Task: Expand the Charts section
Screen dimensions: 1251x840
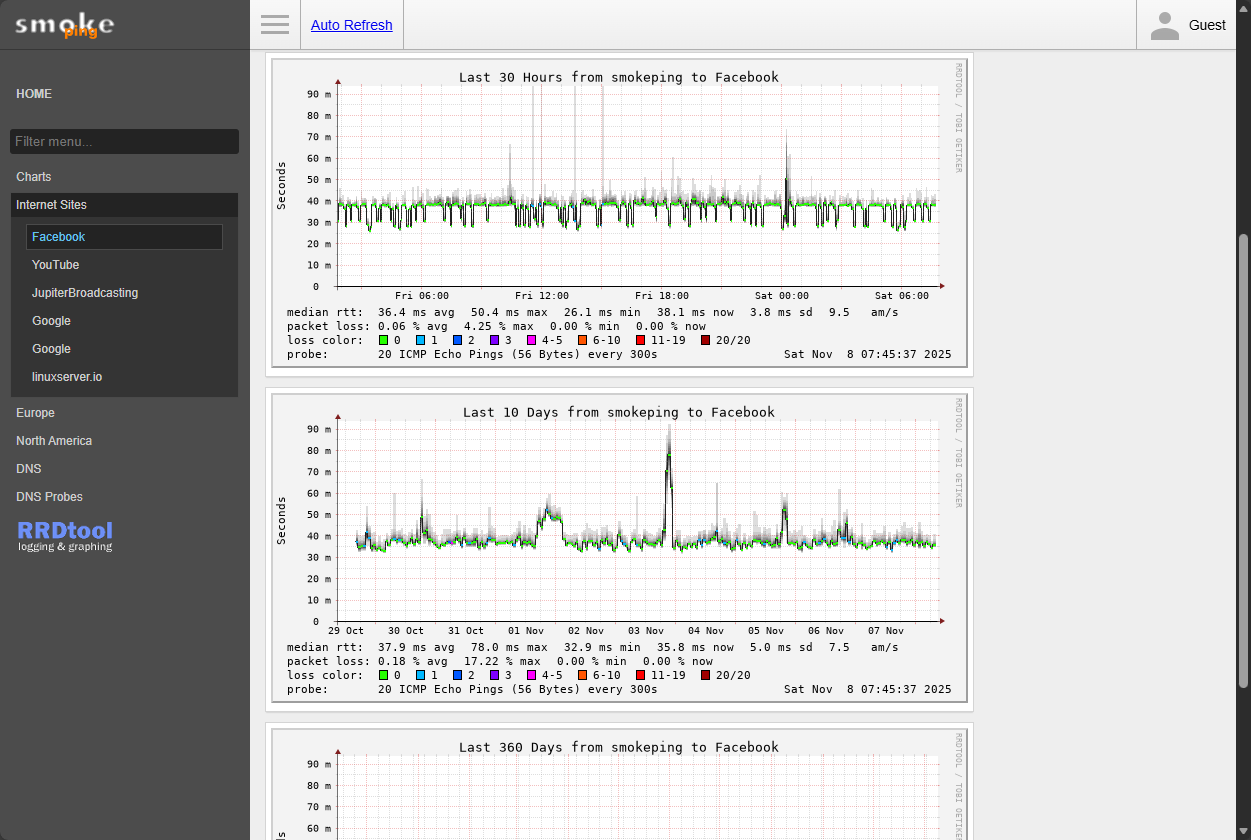Action: (33, 176)
